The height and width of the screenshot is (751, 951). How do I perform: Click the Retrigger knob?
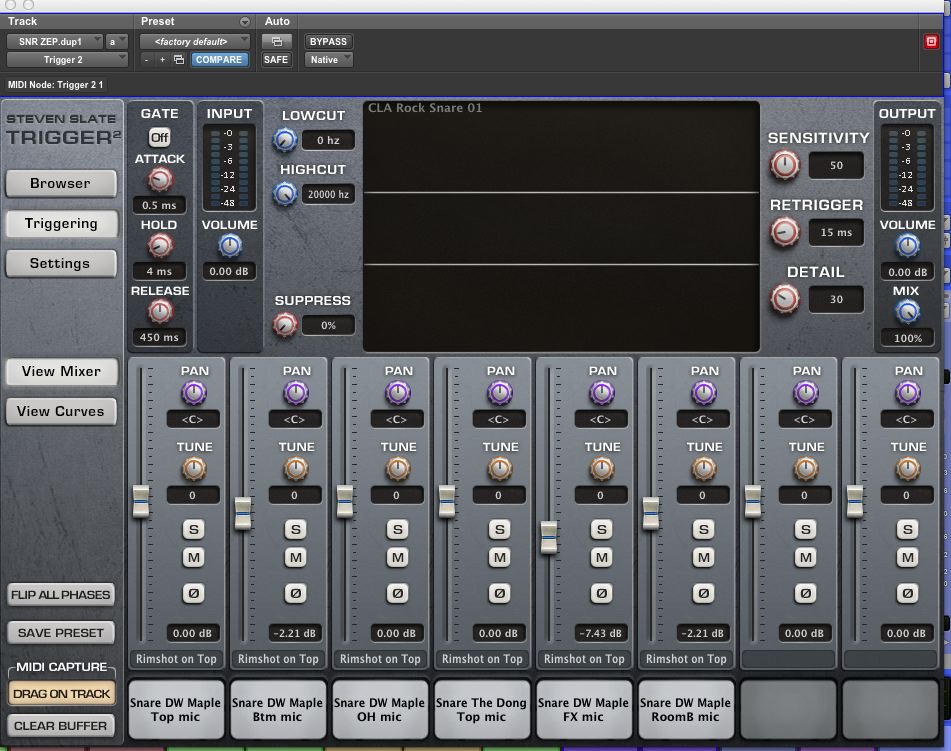pos(785,232)
